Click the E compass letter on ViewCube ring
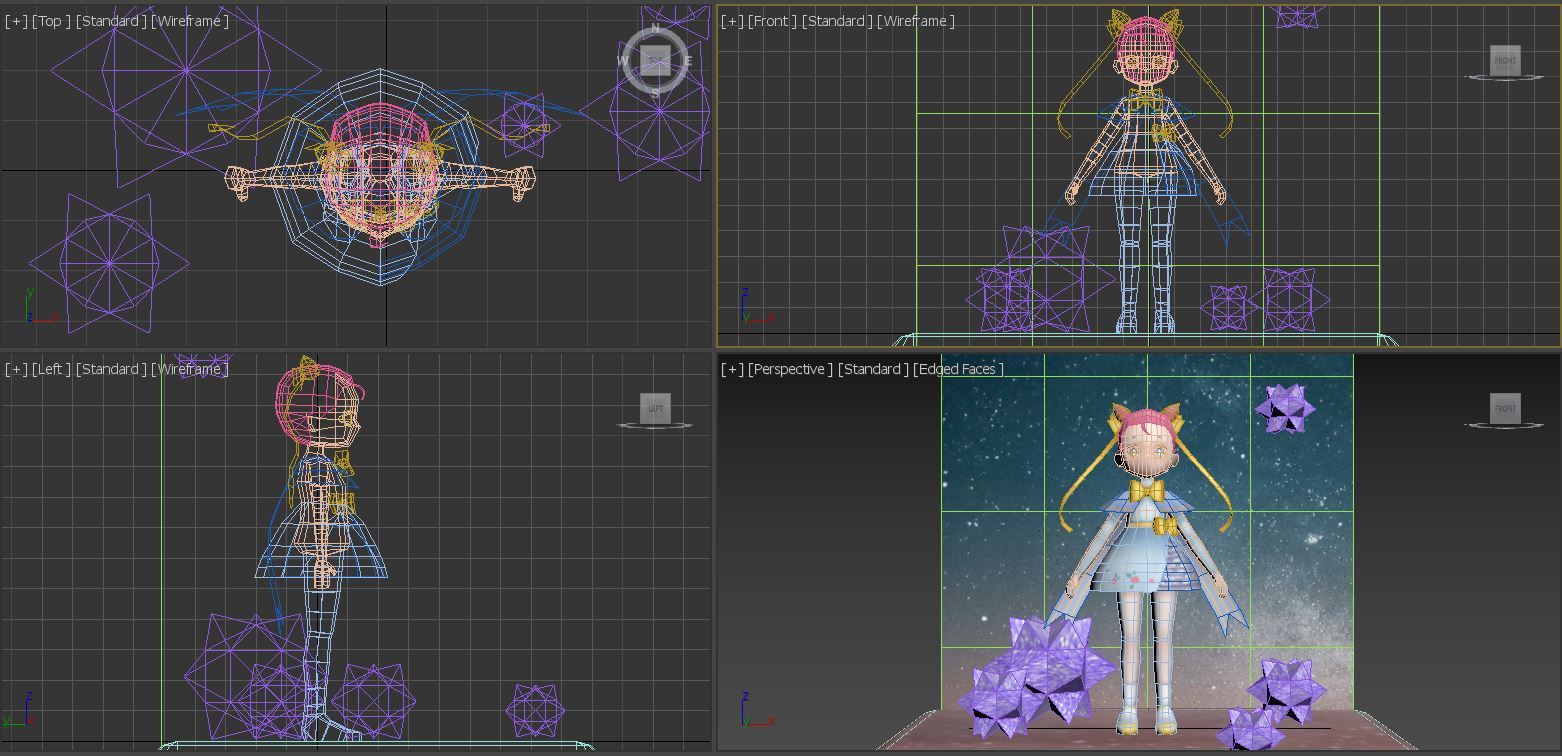The width and height of the screenshot is (1562, 756). pos(688,61)
